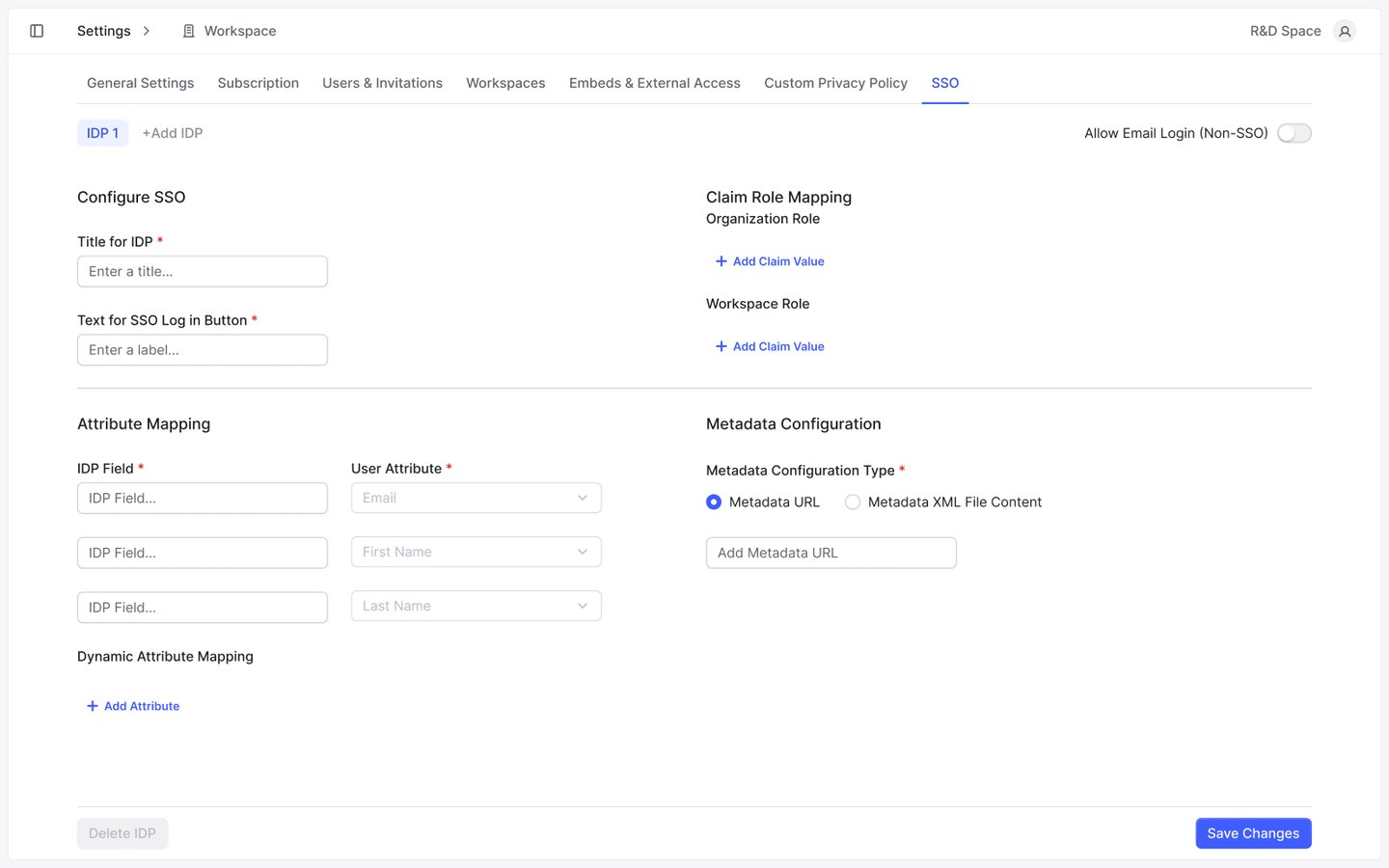Viewport: 1389px width, 868px height.
Task: Open the Subscription tab
Action: coord(259,83)
